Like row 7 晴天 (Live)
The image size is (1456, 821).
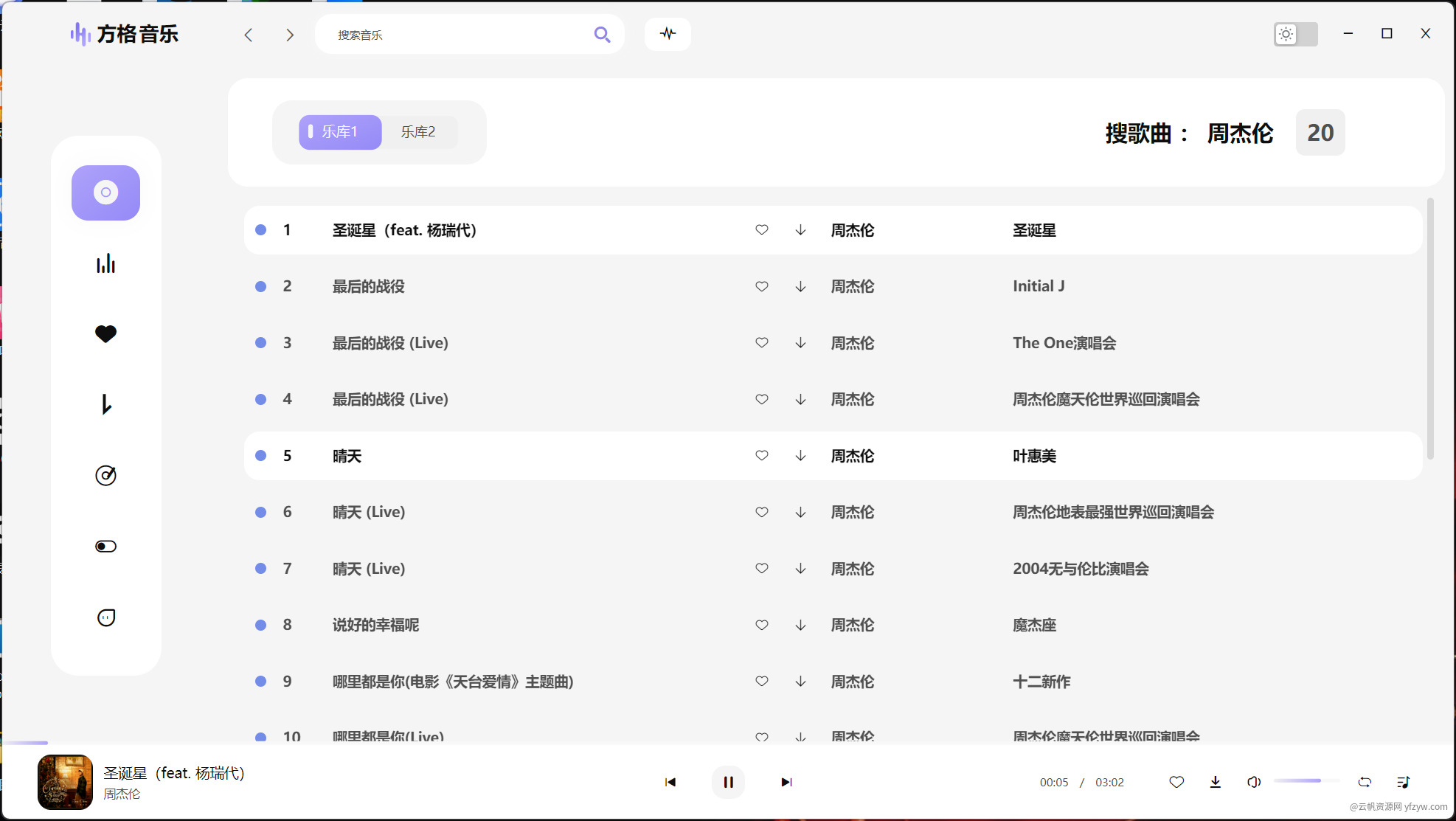(762, 569)
